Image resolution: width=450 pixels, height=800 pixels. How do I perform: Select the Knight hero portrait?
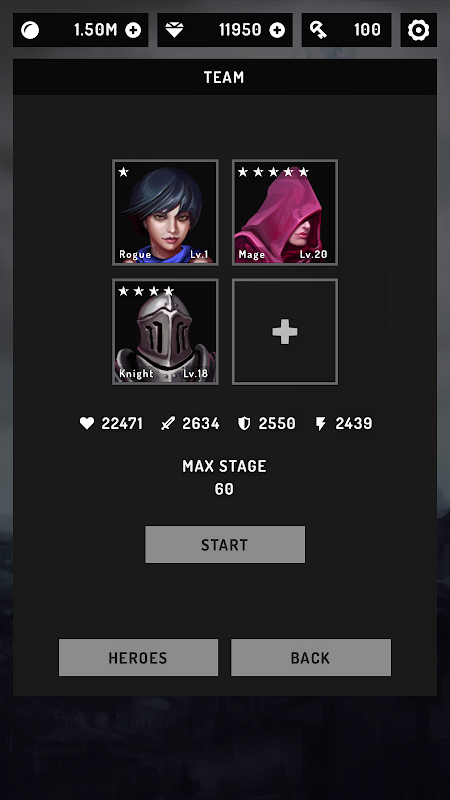point(165,332)
